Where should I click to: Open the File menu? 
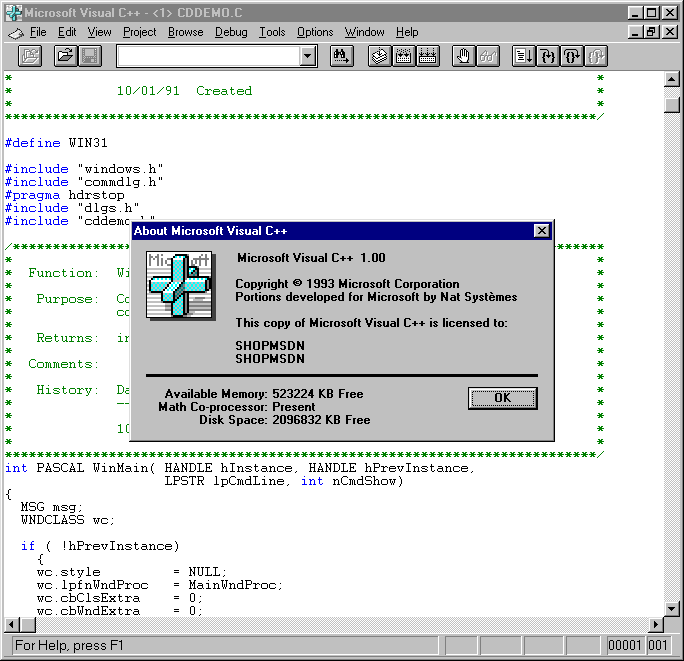38,32
